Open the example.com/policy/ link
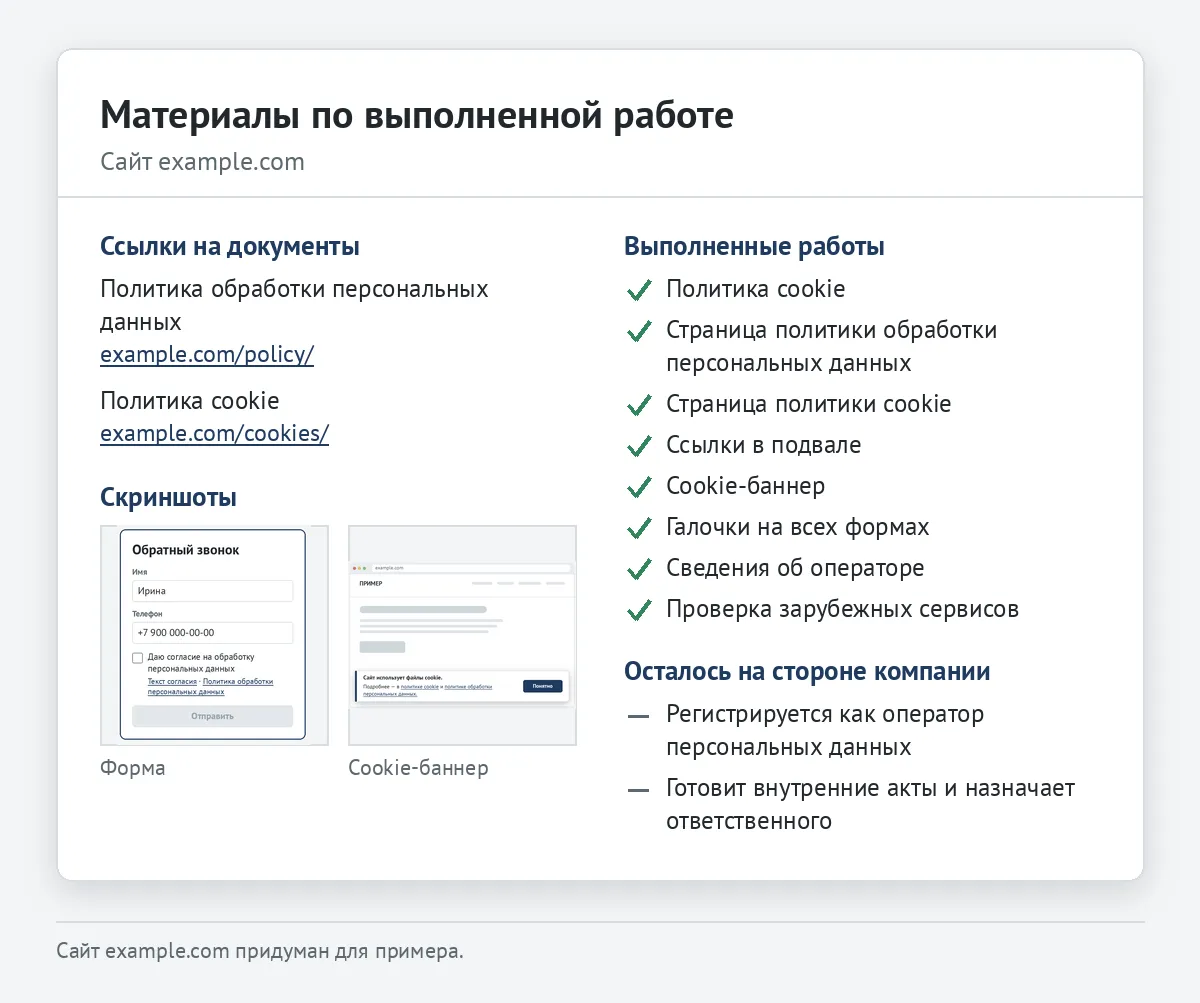 (x=207, y=355)
